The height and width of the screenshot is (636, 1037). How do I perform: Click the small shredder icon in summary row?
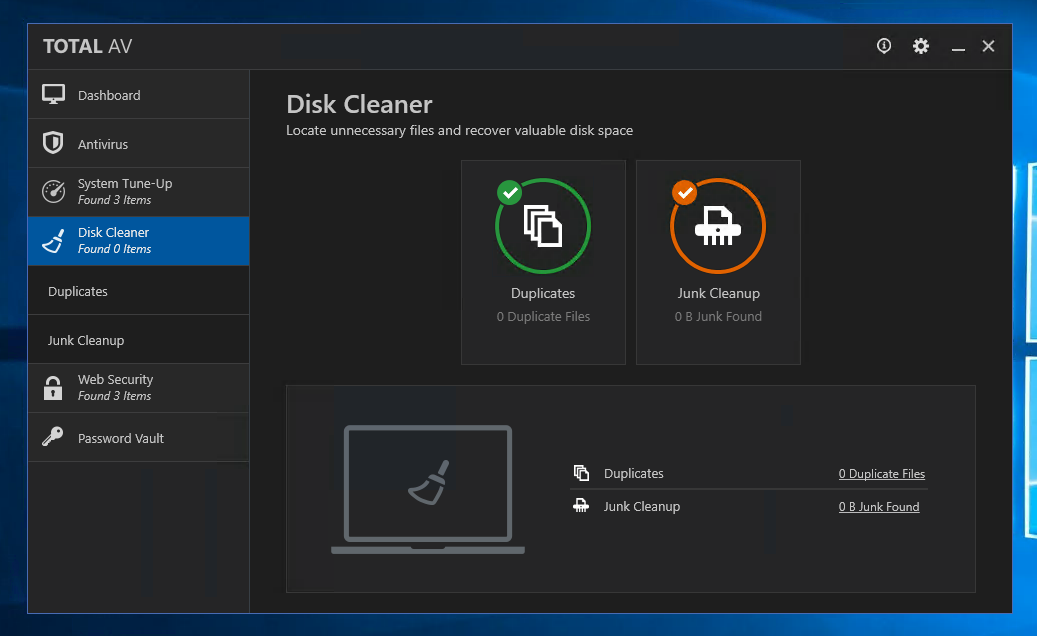click(581, 506)
